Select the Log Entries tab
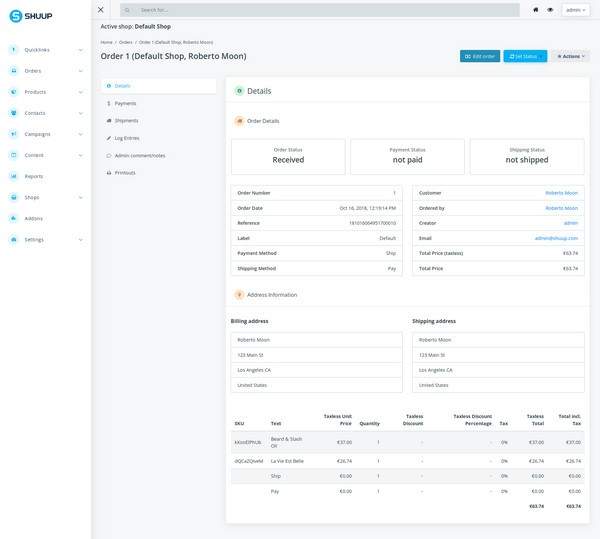 [x=127, y=138]
